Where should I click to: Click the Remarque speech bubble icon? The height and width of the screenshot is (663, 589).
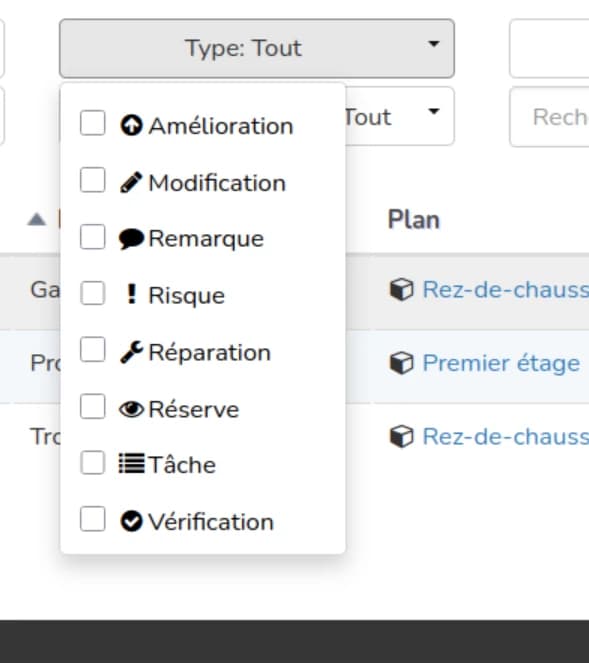tap(131, 239)
